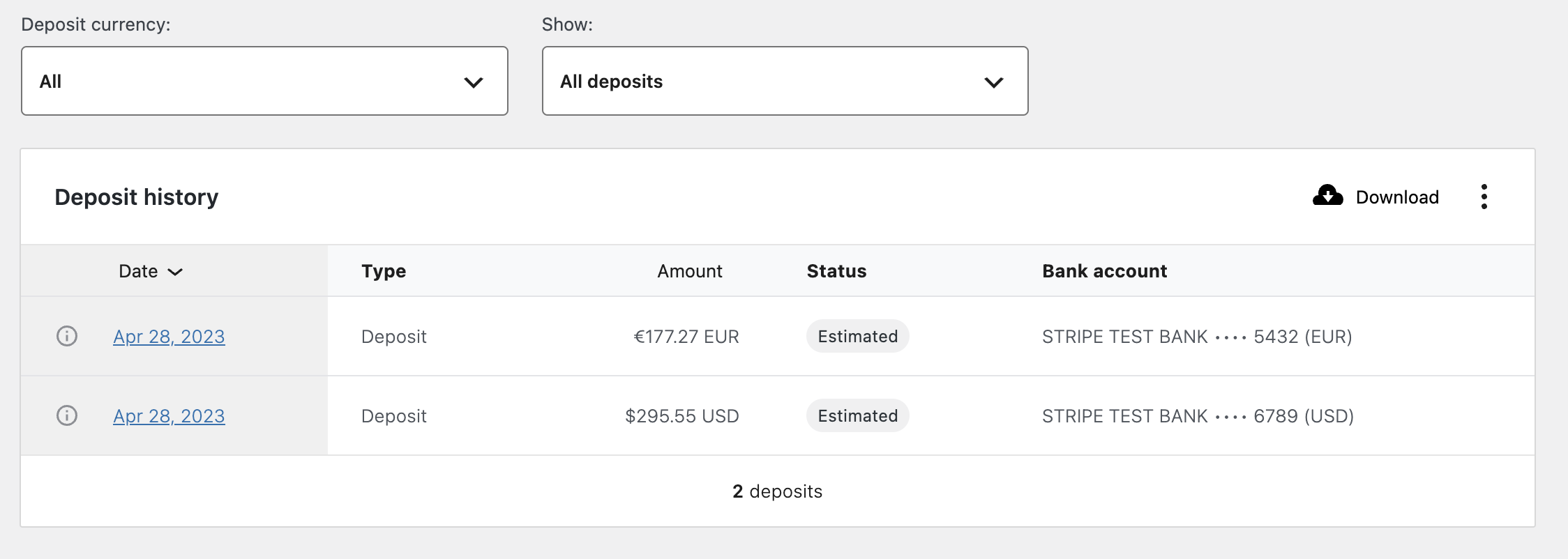Open Apr 28, 2023 link for EUR deposit
This screenshot has height=559, width=1568.
[x=169, y=337]
